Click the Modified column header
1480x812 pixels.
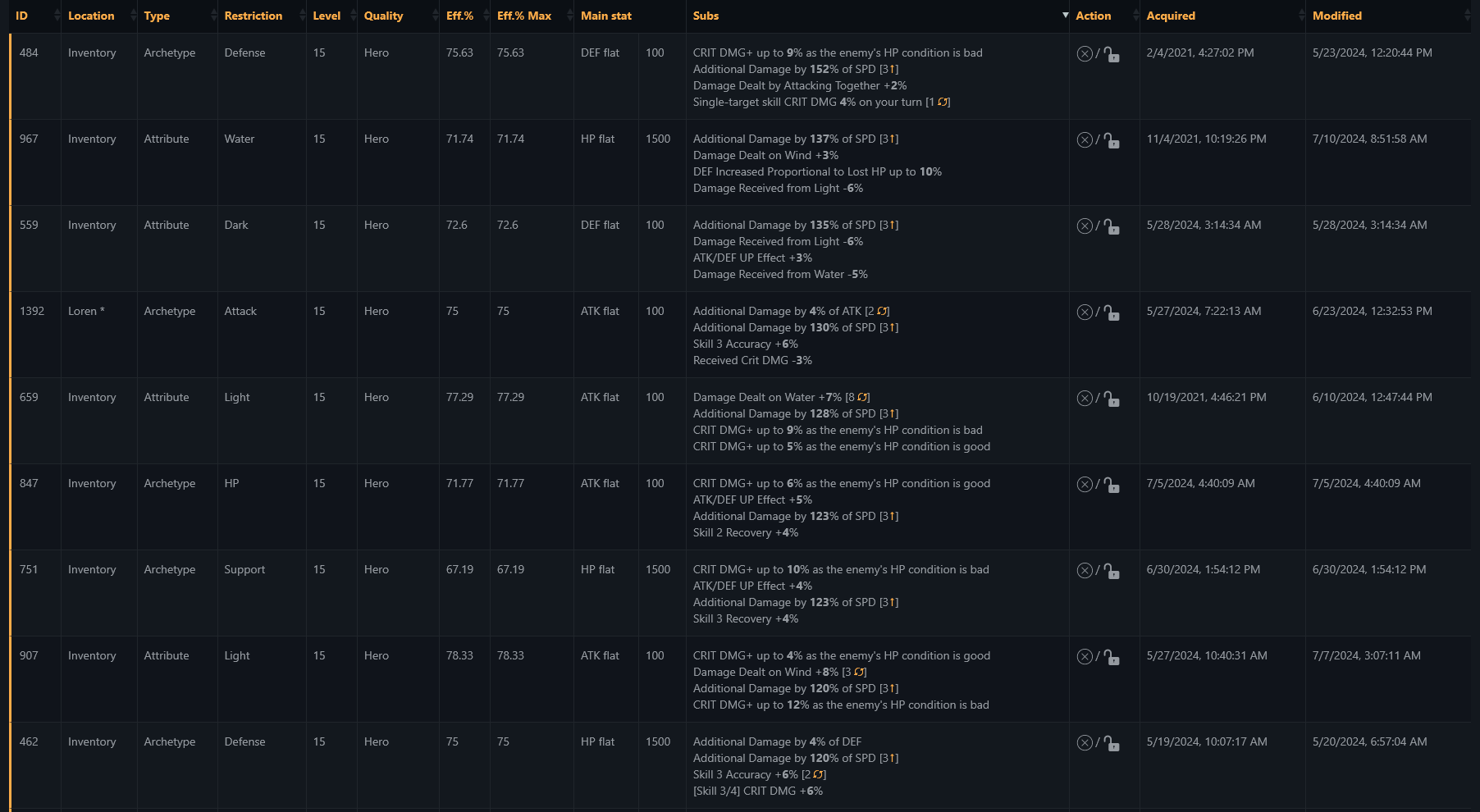(1336, 16)
